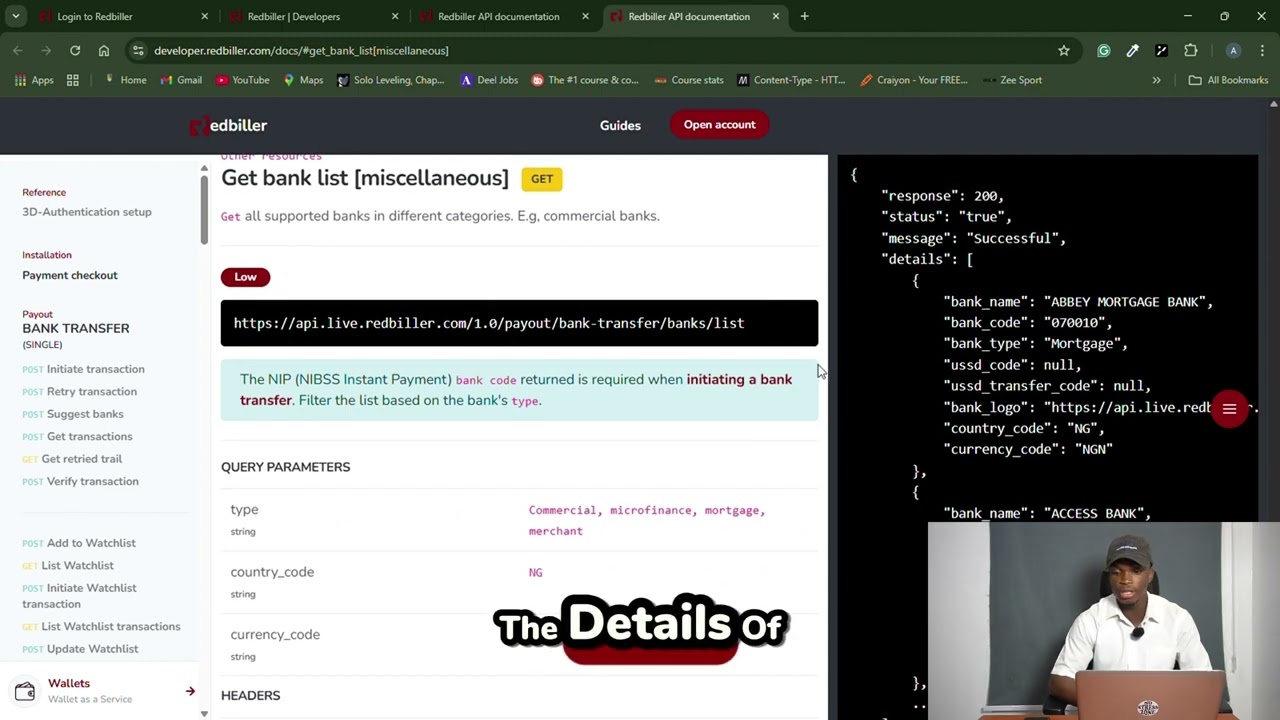Open the extensions puzzle icon
Viewport: 1280px width, 720px height.
(1191, 50)
